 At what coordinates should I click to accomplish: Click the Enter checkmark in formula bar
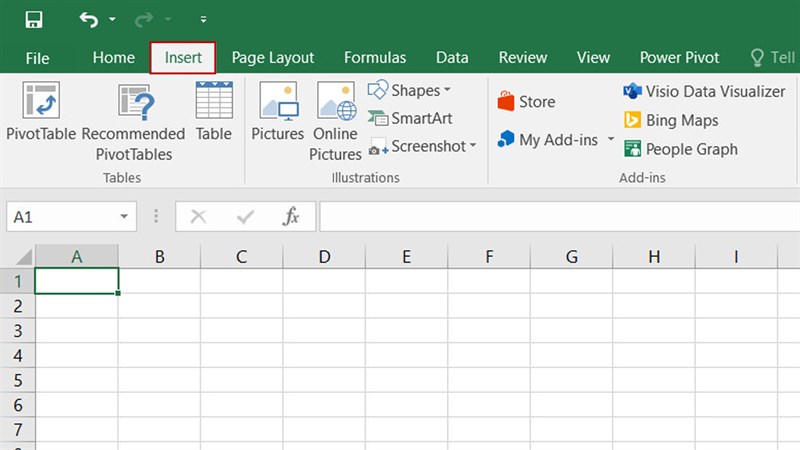click(245, 217)
